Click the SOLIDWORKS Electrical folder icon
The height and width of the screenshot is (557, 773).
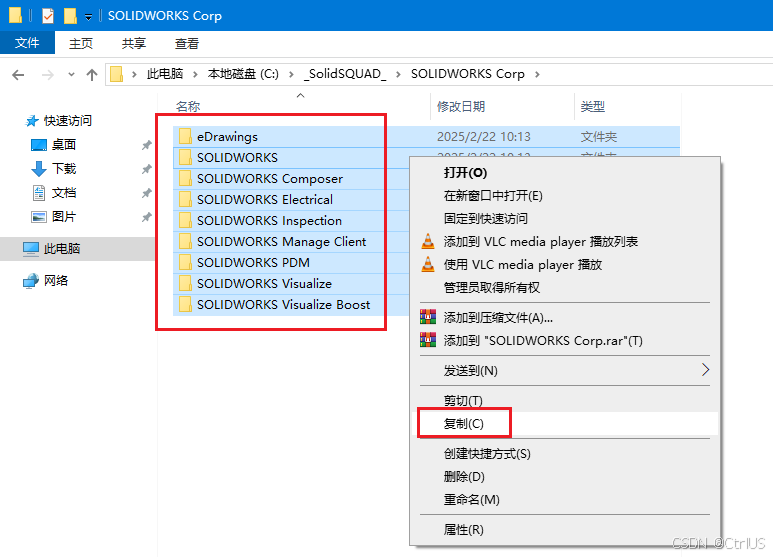185,200
